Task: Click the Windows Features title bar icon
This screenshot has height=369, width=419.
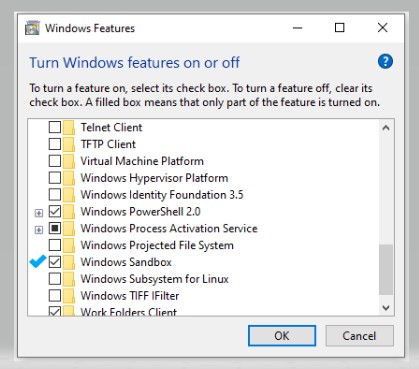Action: (32, 28)
